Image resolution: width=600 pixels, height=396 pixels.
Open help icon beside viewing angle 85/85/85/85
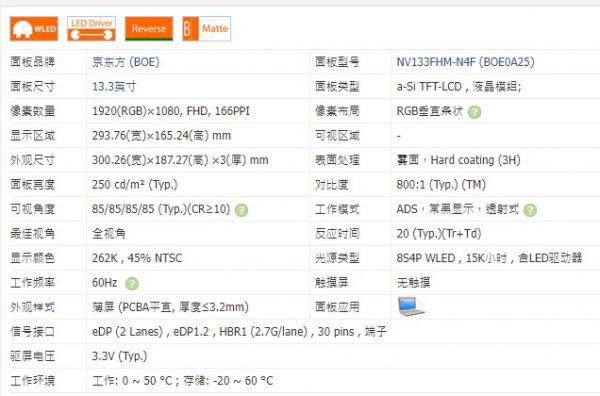pyautogui.click(x=241, y=210)
